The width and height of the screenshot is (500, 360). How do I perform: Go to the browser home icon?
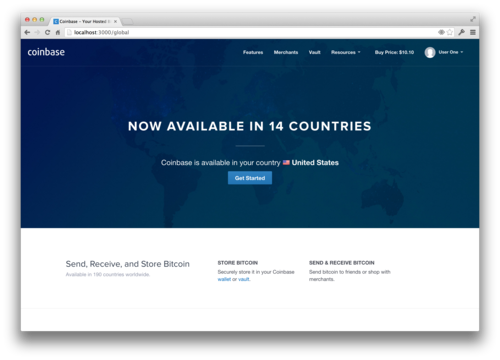(x=58, y=32)
